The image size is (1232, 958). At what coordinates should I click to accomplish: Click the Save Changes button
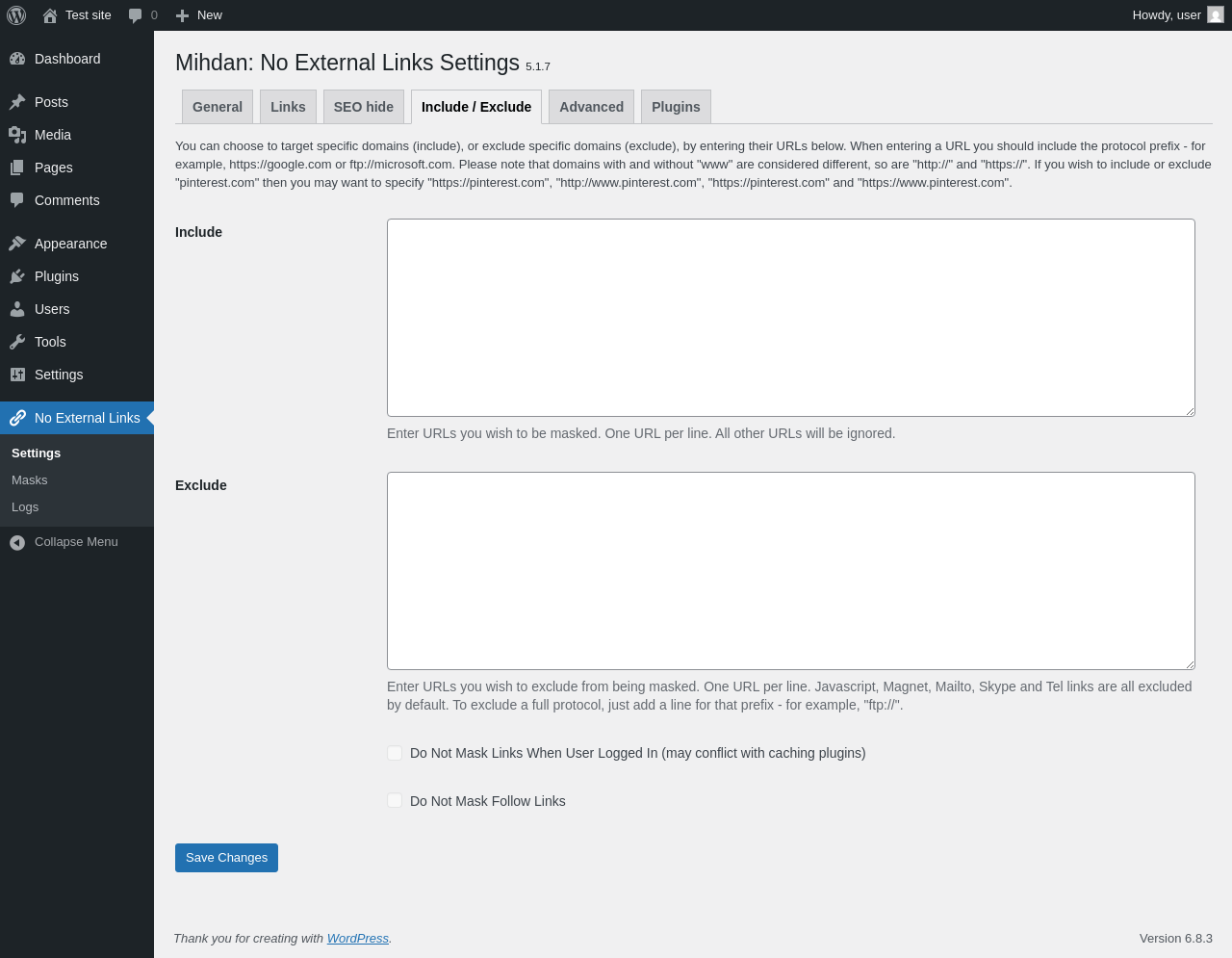[x=226, y=858]
